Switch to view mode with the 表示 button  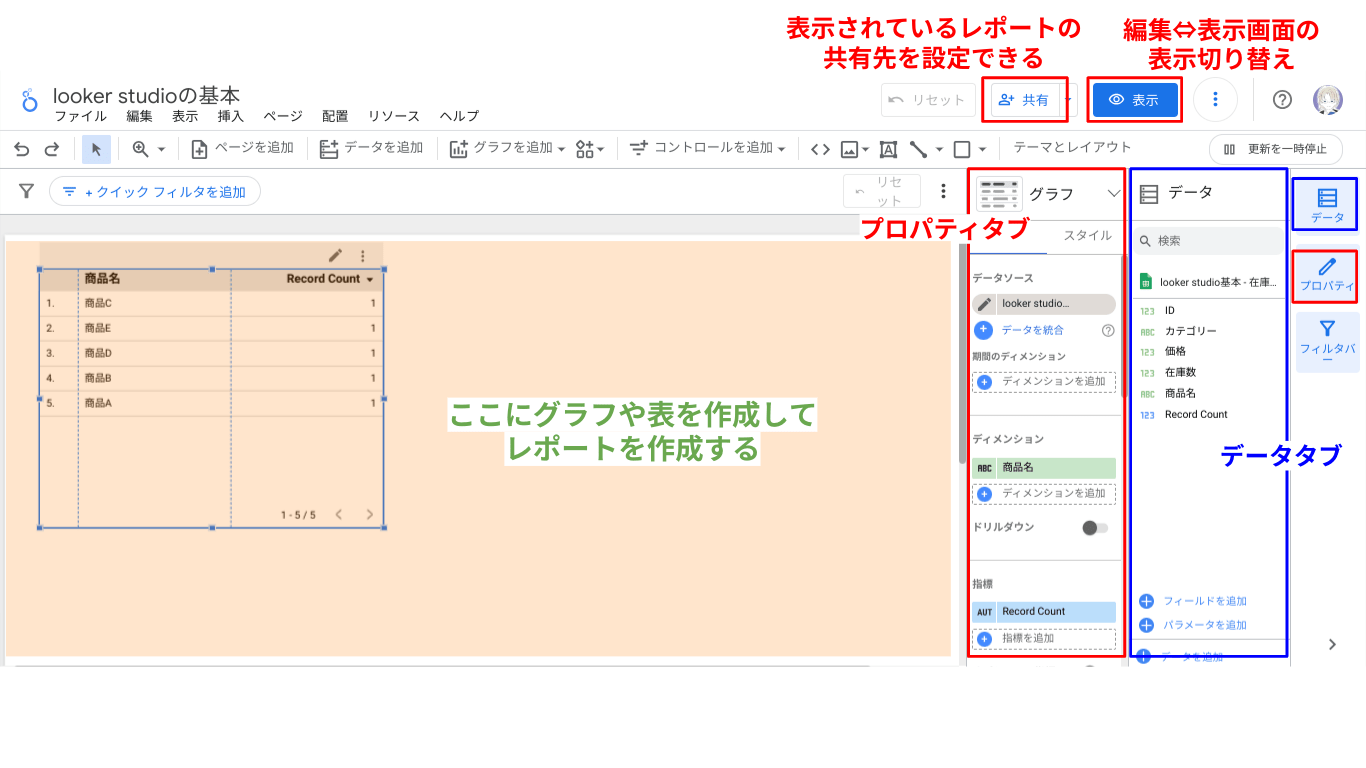[1133, 99]
